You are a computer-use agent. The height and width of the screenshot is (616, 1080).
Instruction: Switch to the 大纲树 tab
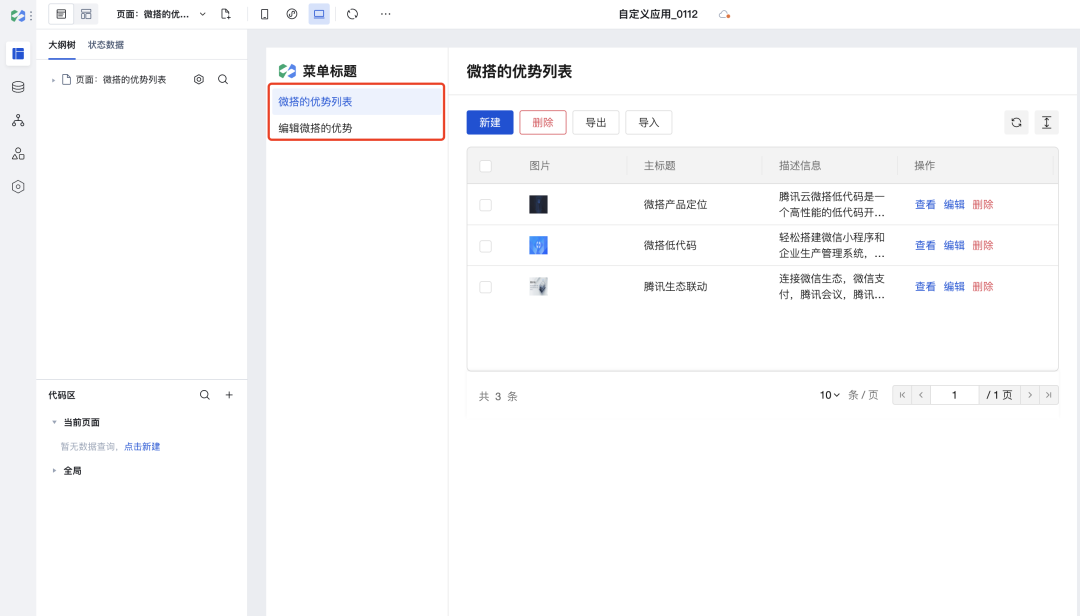tap(62, 45)
